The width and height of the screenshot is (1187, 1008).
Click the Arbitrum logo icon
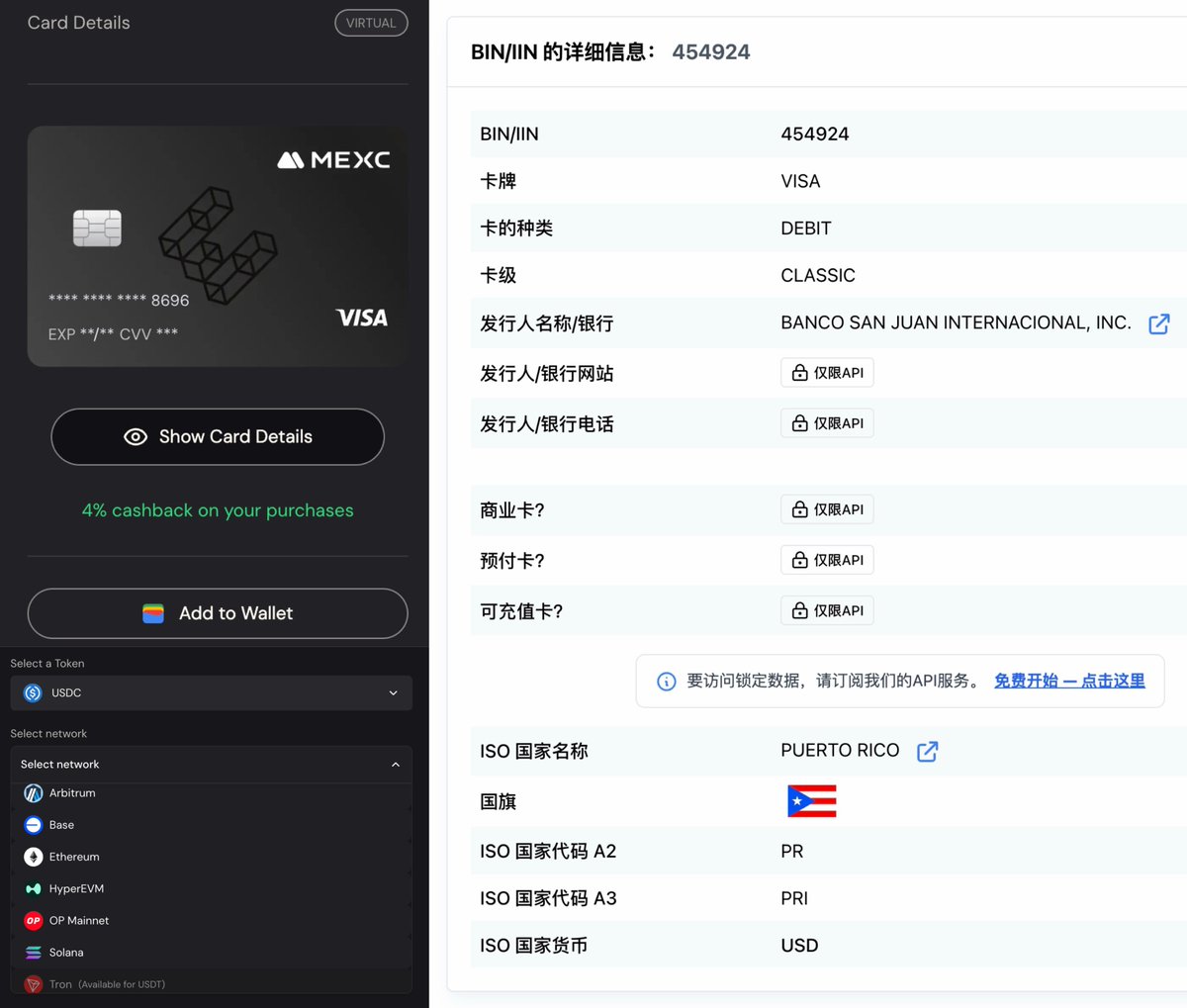coord(34,793)
